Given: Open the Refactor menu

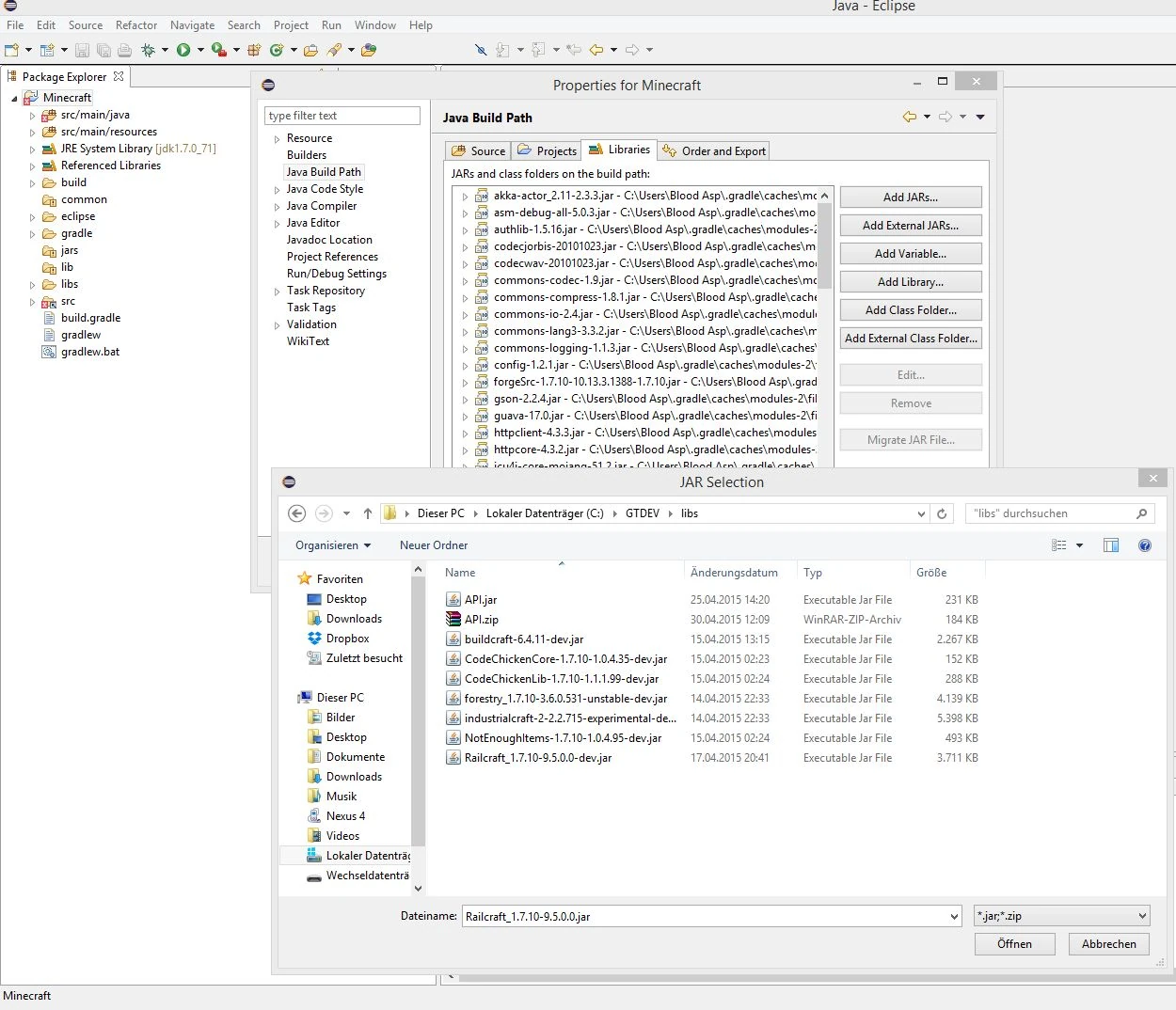Looking at the screenshot, I should pos(136,25).
